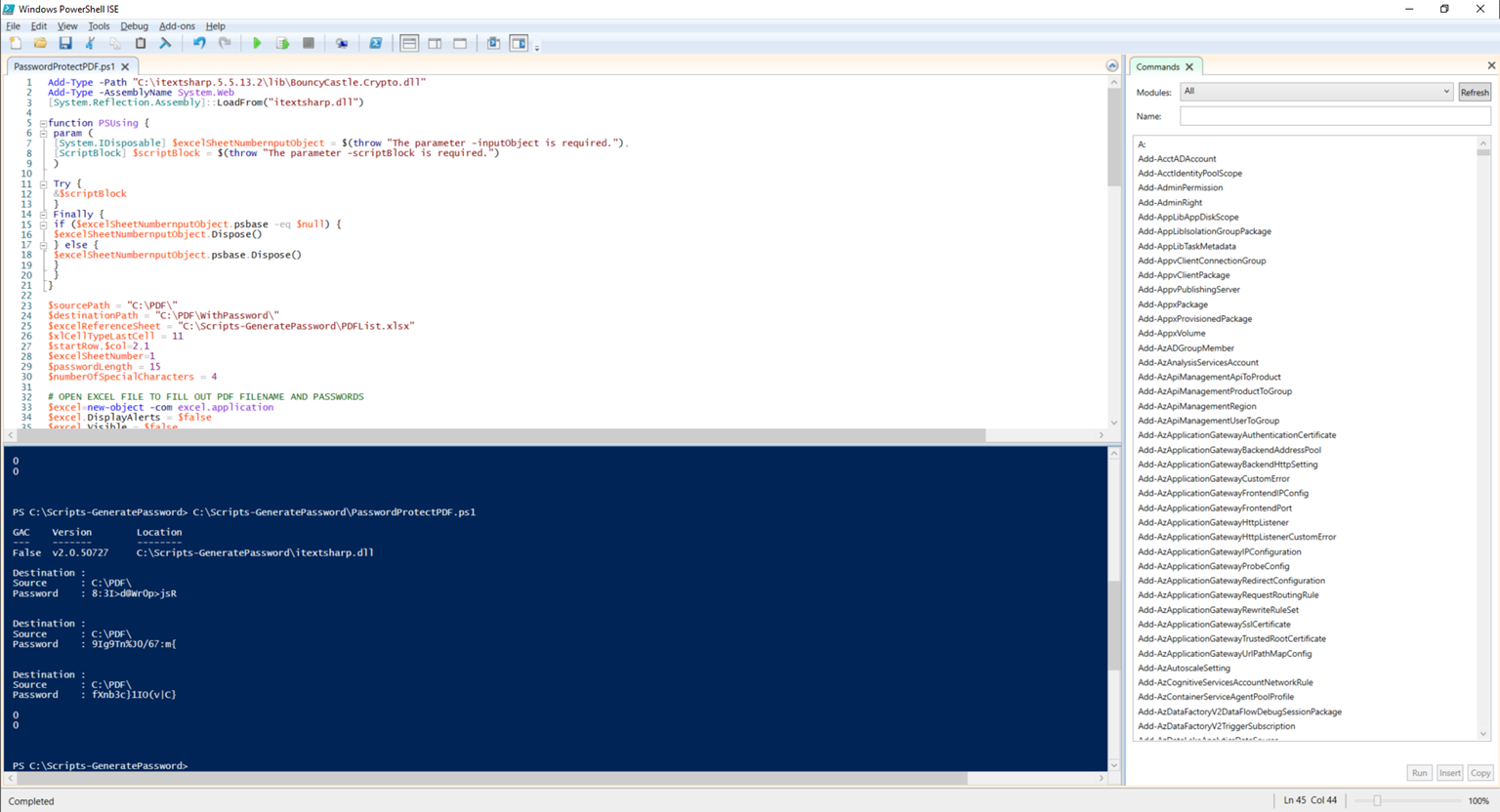1500x812 pixels.
Task: Open the toolbar overflow options arrow
Action: tap(537, 47)
